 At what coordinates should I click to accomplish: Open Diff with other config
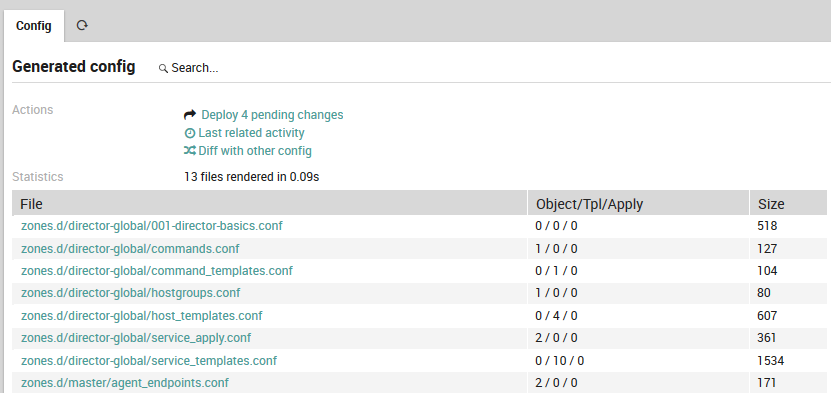(255, 151)
